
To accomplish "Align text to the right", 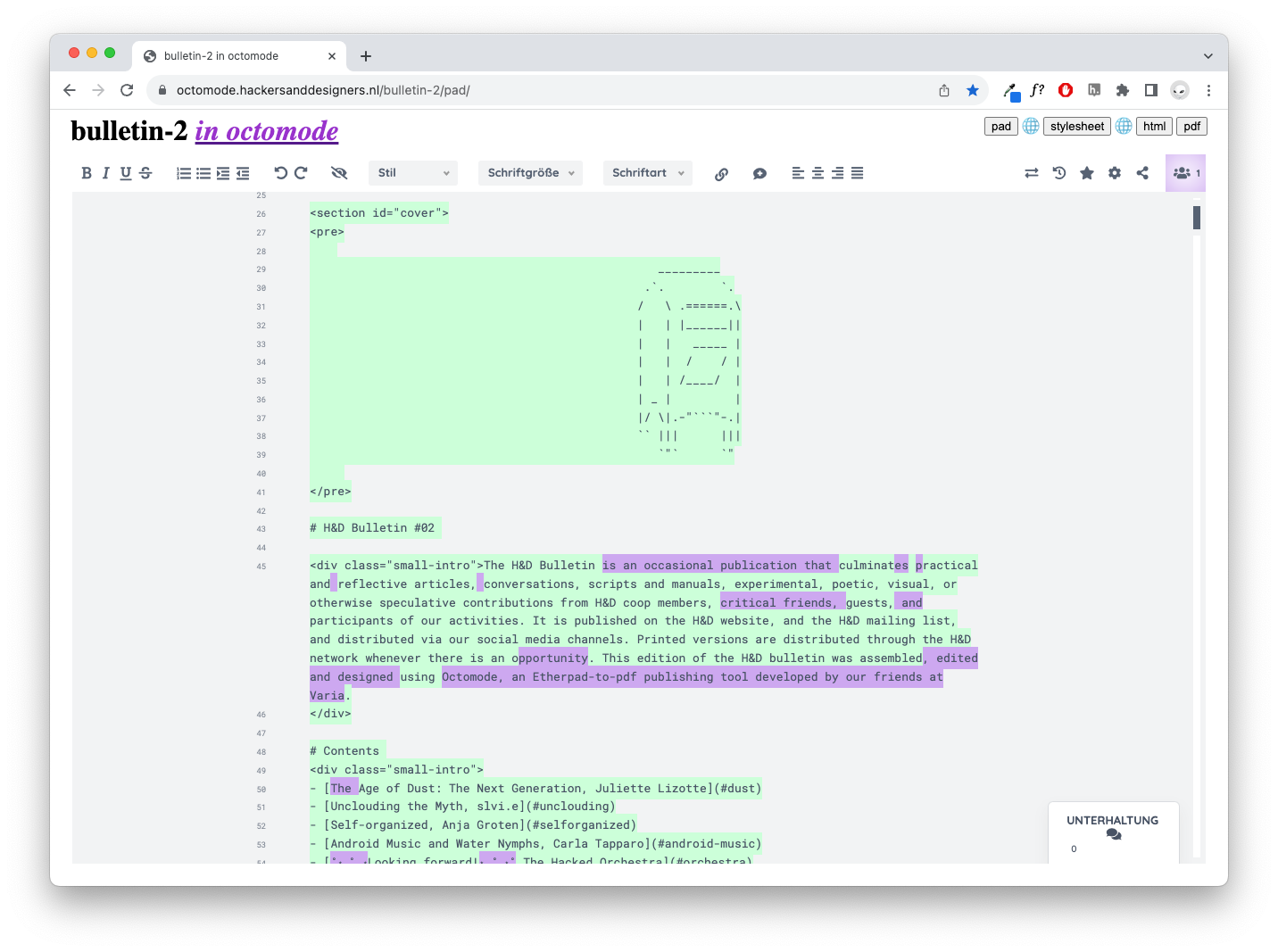I will click(837, 173).
